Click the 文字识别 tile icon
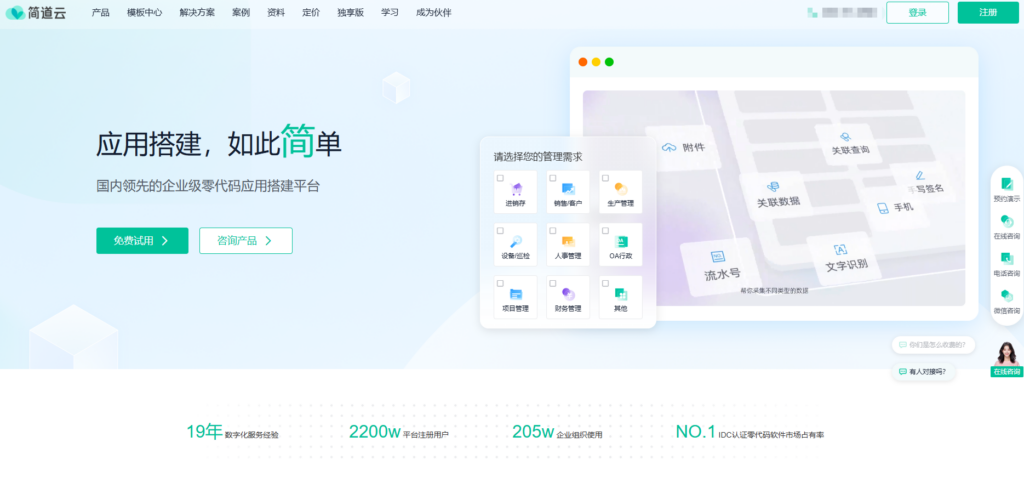The height and width of the screenshot is (482, 1024). coord(840,249)
